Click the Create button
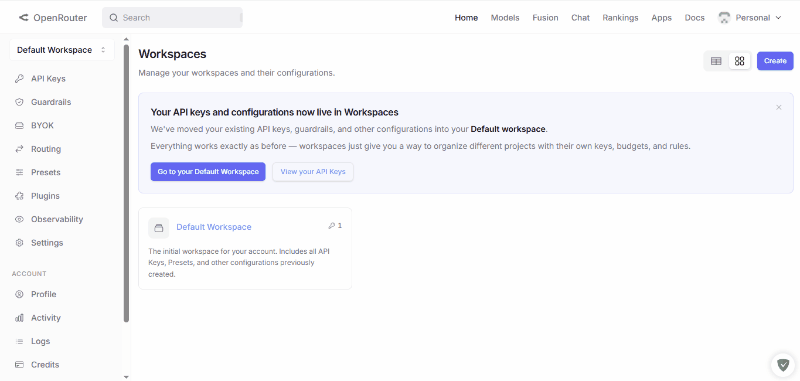The height and width of the screenshot is (381, 800). (x=775, y=61)
